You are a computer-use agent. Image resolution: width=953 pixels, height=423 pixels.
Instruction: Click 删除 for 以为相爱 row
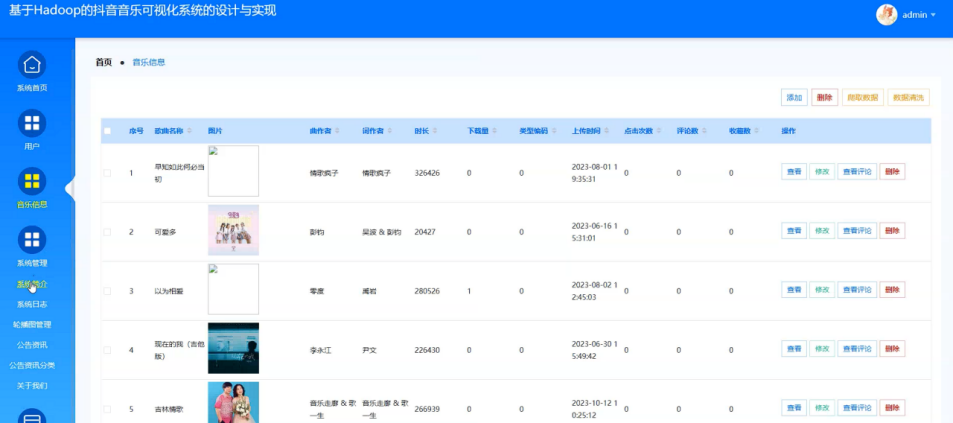(x=892, y=289)
